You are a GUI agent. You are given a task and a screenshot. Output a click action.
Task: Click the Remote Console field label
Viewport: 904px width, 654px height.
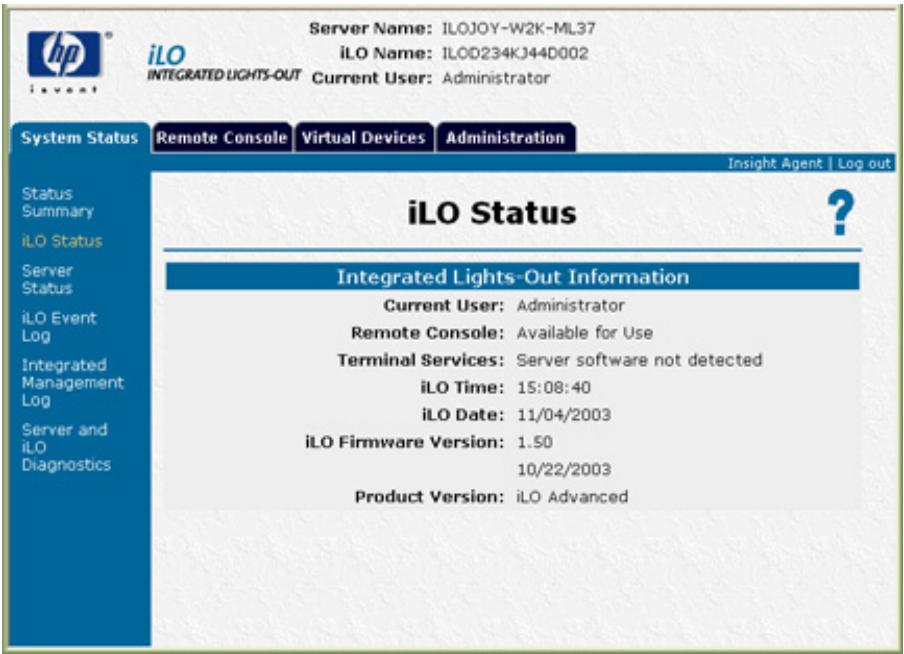coord(427,333)
